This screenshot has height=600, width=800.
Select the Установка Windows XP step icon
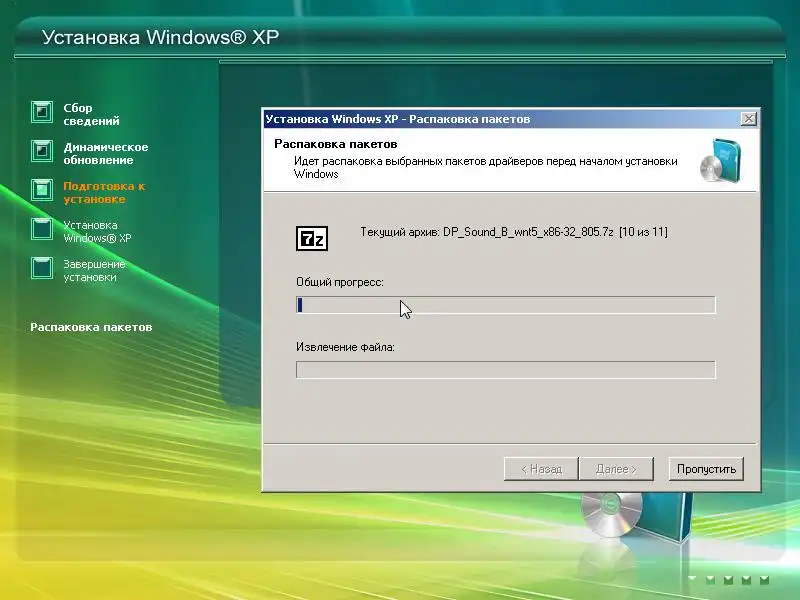click(42, 229)
